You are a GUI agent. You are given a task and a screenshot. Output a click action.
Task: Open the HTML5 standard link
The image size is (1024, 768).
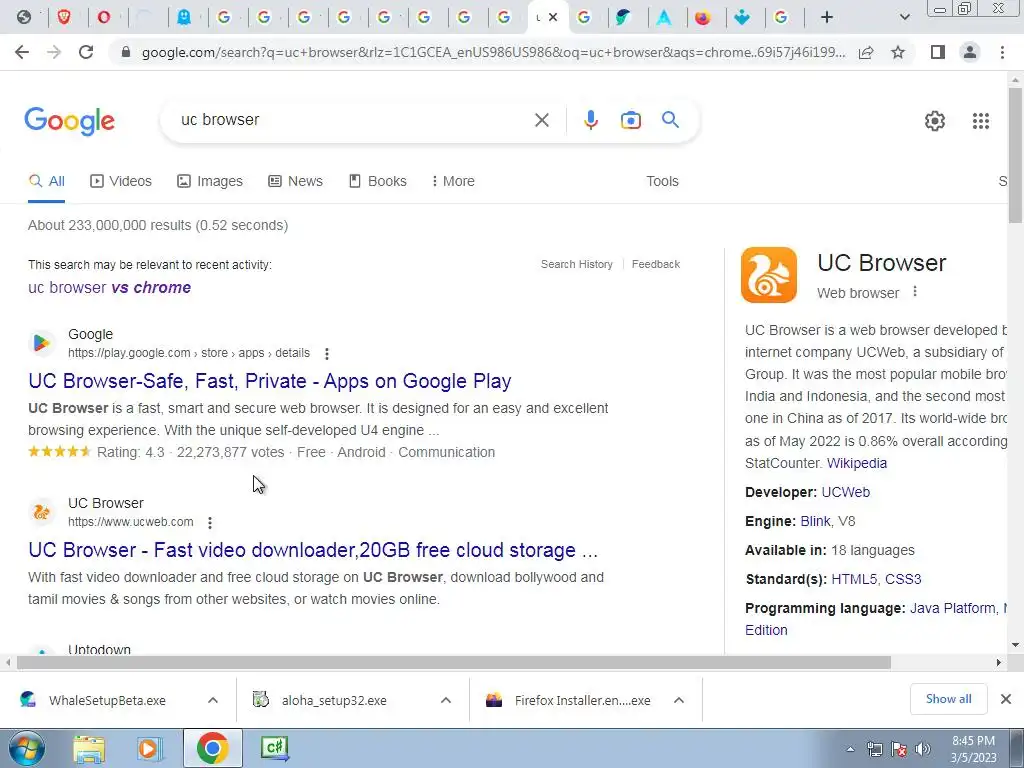click(855, 579)
